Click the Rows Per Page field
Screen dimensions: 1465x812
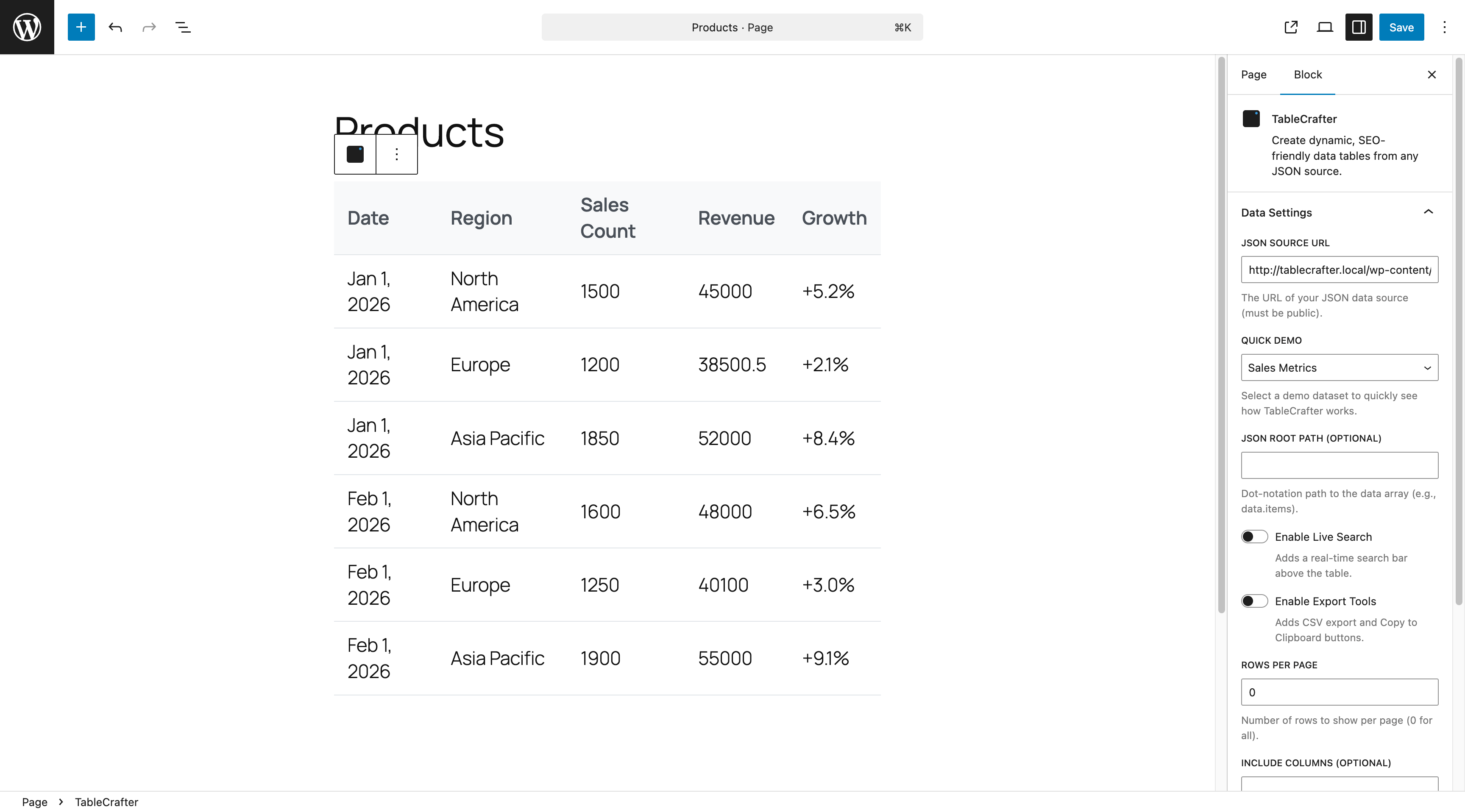[1339, 692]
